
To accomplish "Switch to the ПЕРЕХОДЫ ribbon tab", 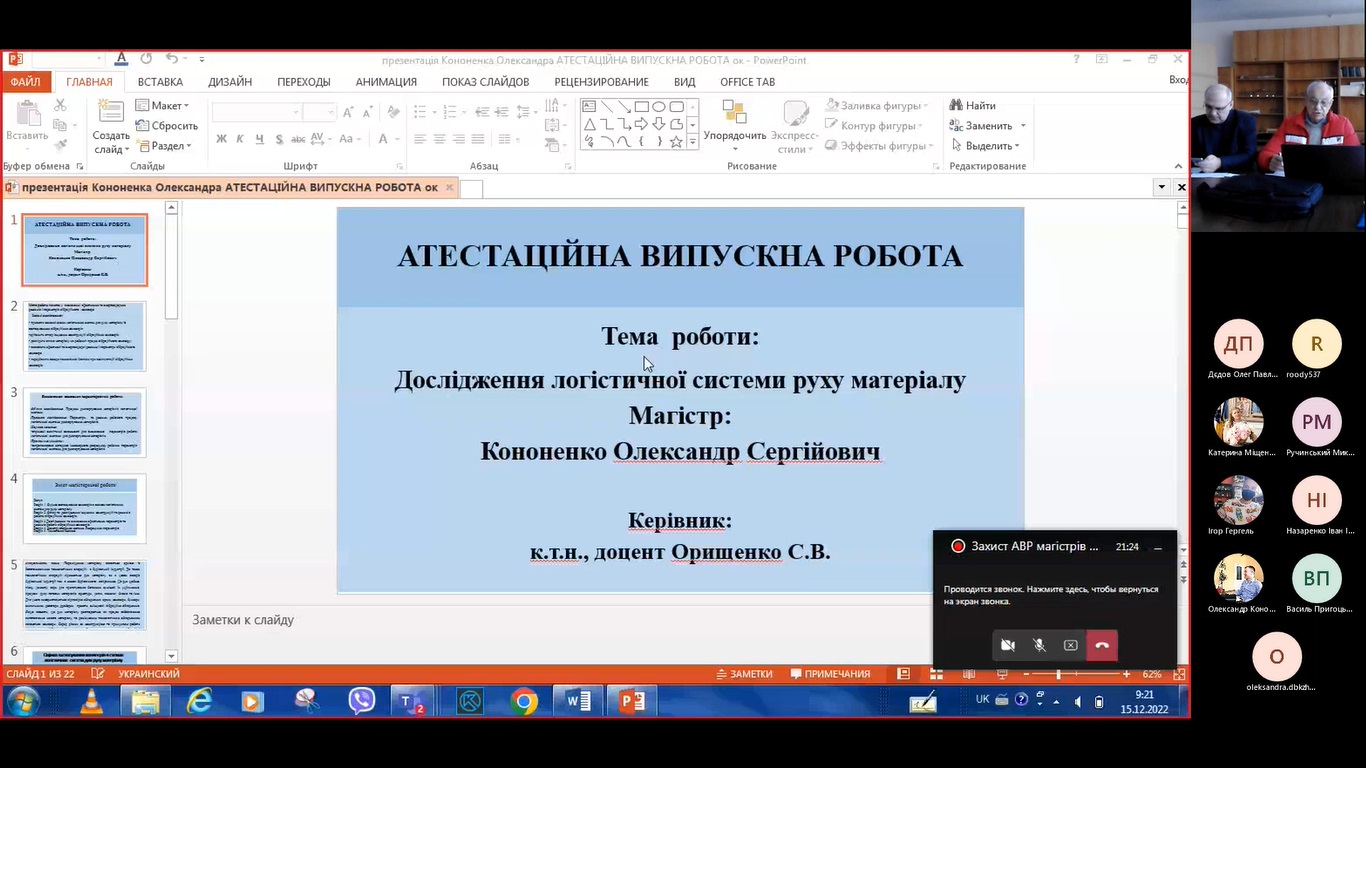I will 304,82.
